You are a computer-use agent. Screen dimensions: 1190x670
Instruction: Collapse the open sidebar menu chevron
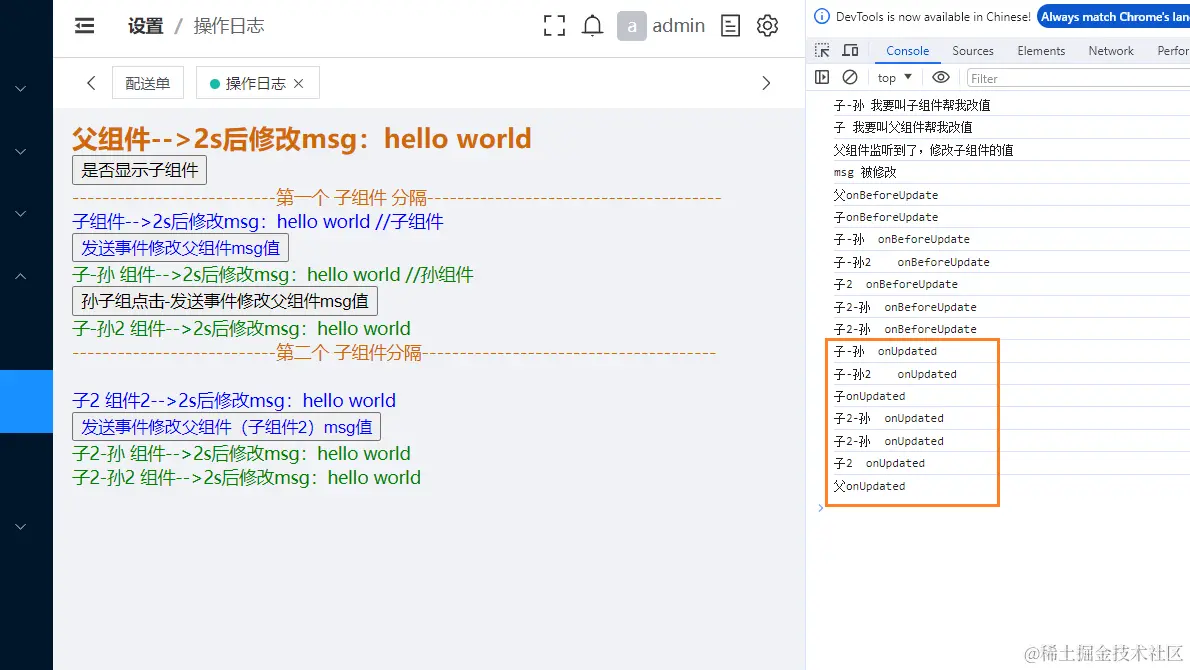[x=20, y=276]
